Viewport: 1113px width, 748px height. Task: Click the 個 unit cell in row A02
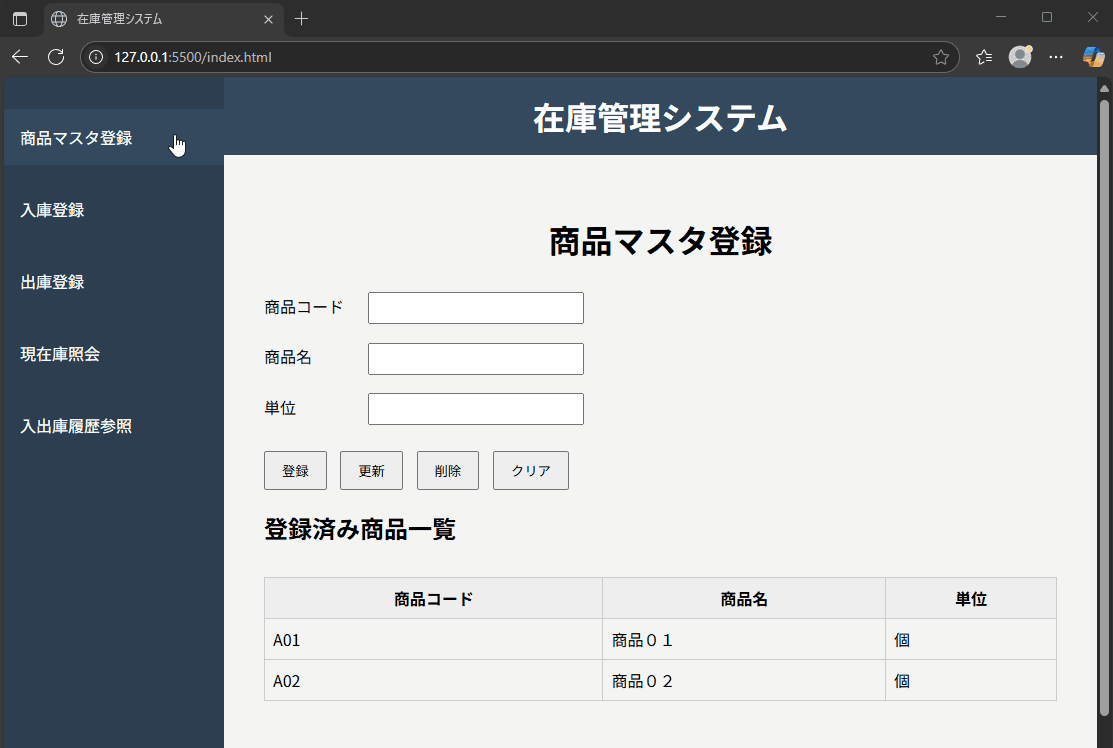click(971, 681)
